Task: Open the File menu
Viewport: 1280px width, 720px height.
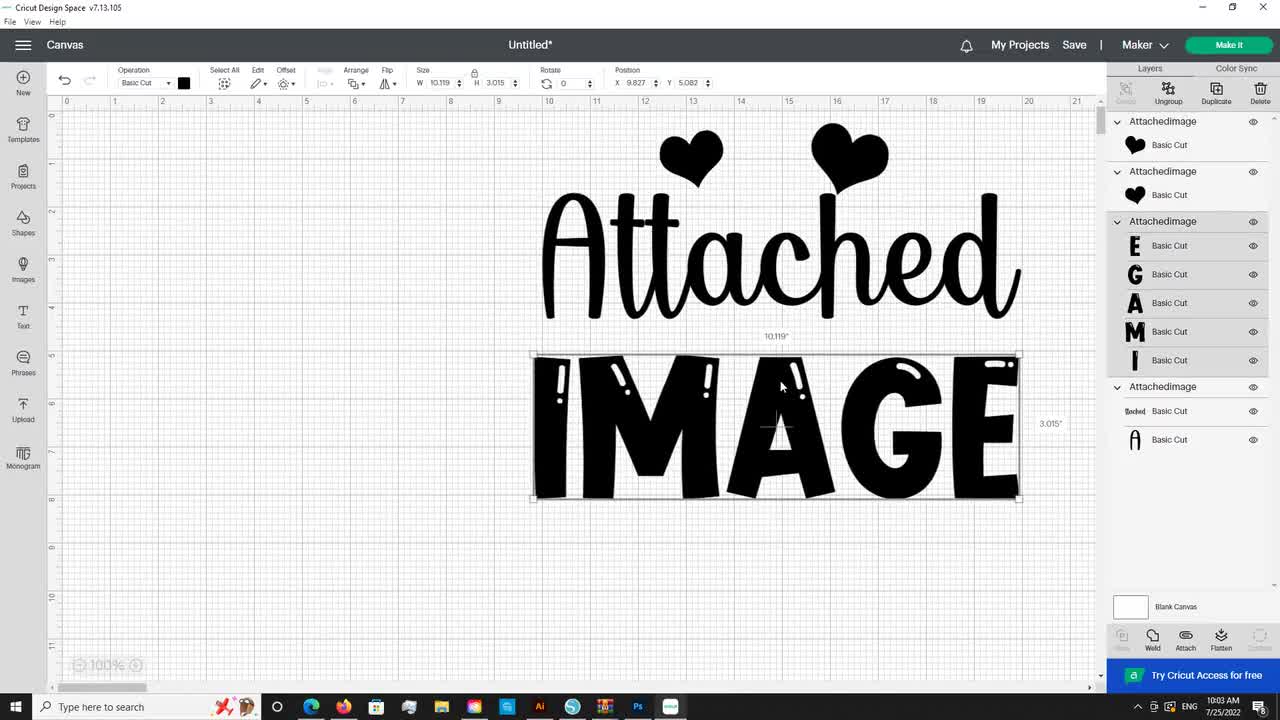Action: tap(10, 22)
